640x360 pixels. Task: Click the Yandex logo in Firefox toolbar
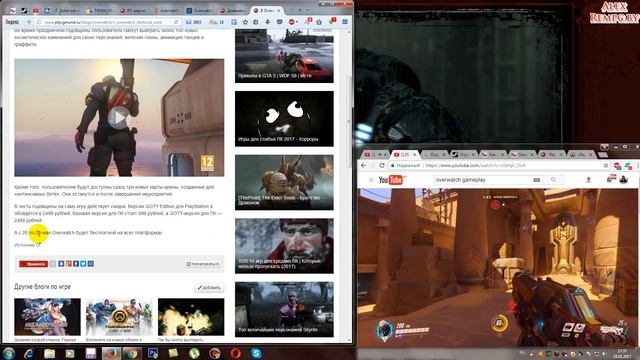click(12, 22)
